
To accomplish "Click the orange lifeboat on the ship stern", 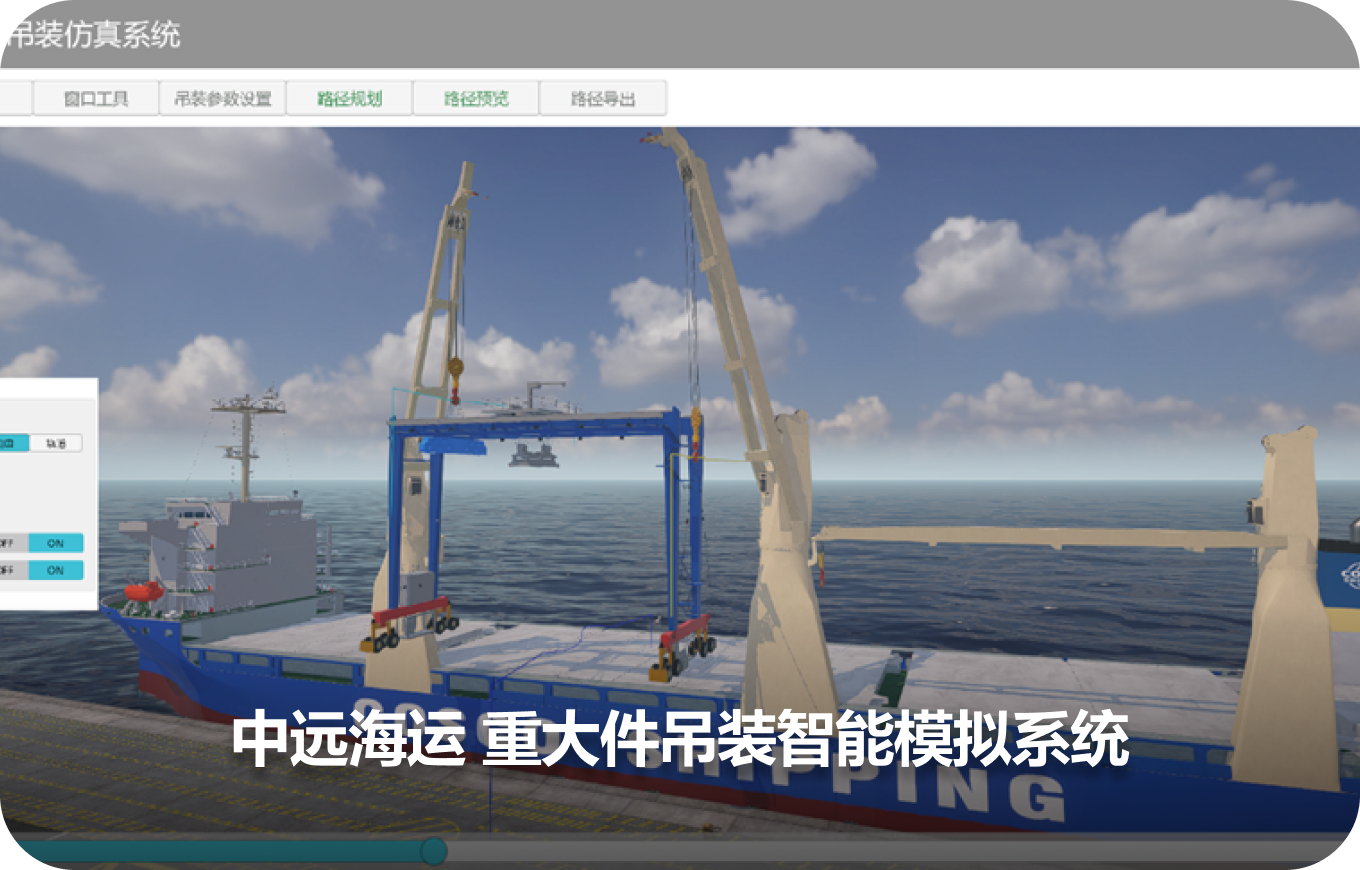I will tap(143, 591).
